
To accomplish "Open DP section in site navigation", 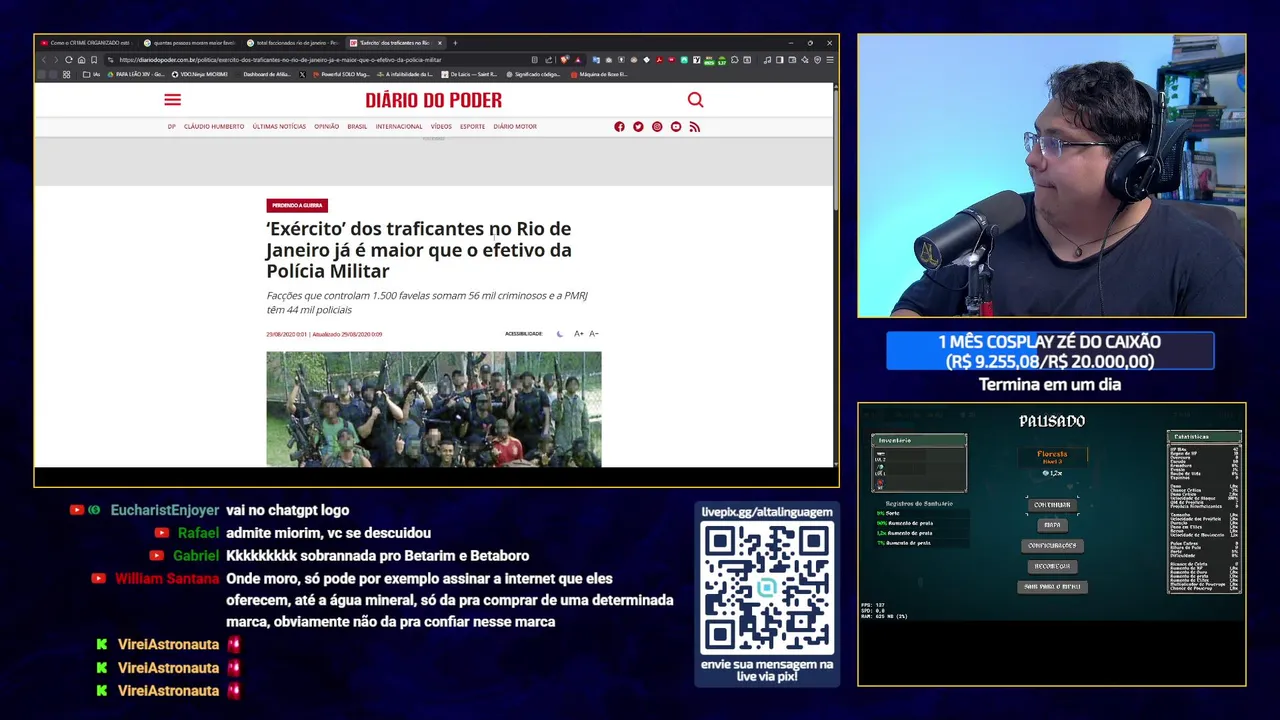I will 171,127.
